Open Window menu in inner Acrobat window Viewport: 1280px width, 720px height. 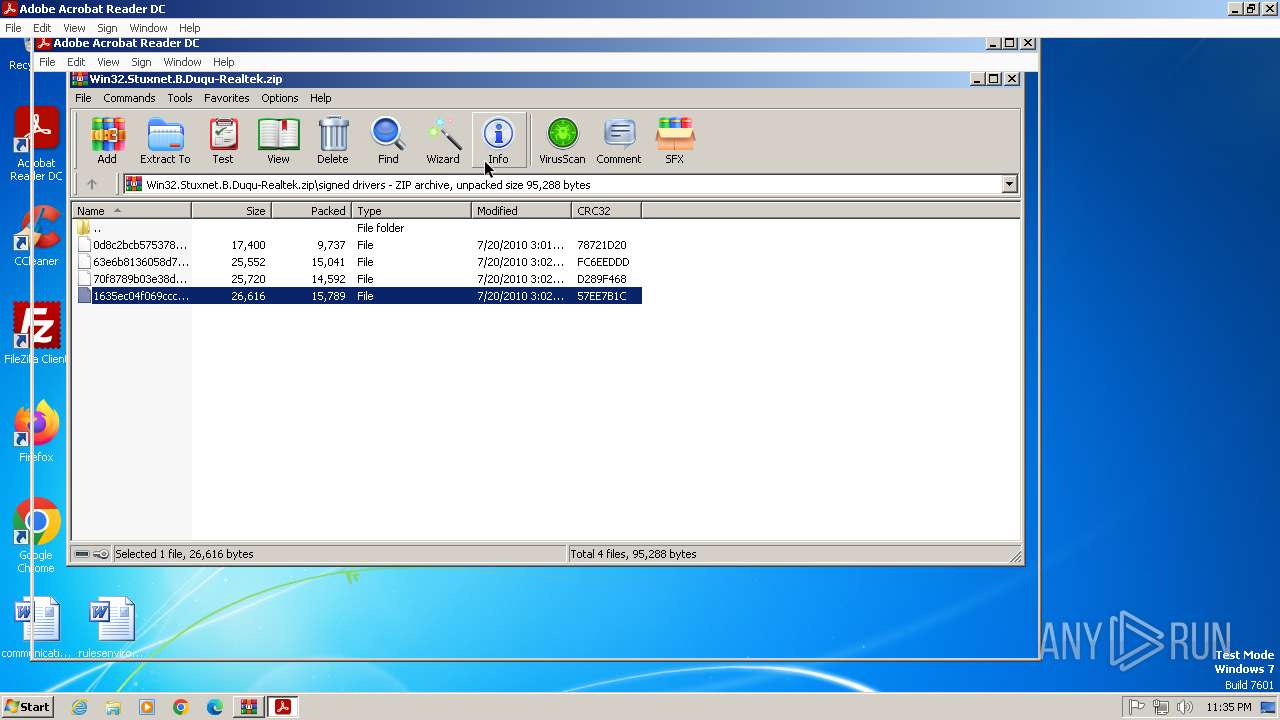(x=182, y=62)
